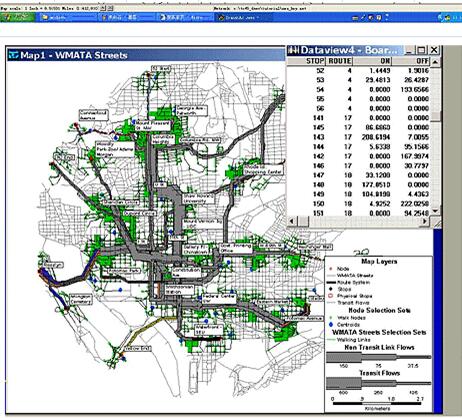Select the row for stop 143
The image size is (462, 418).
point(359,137)
